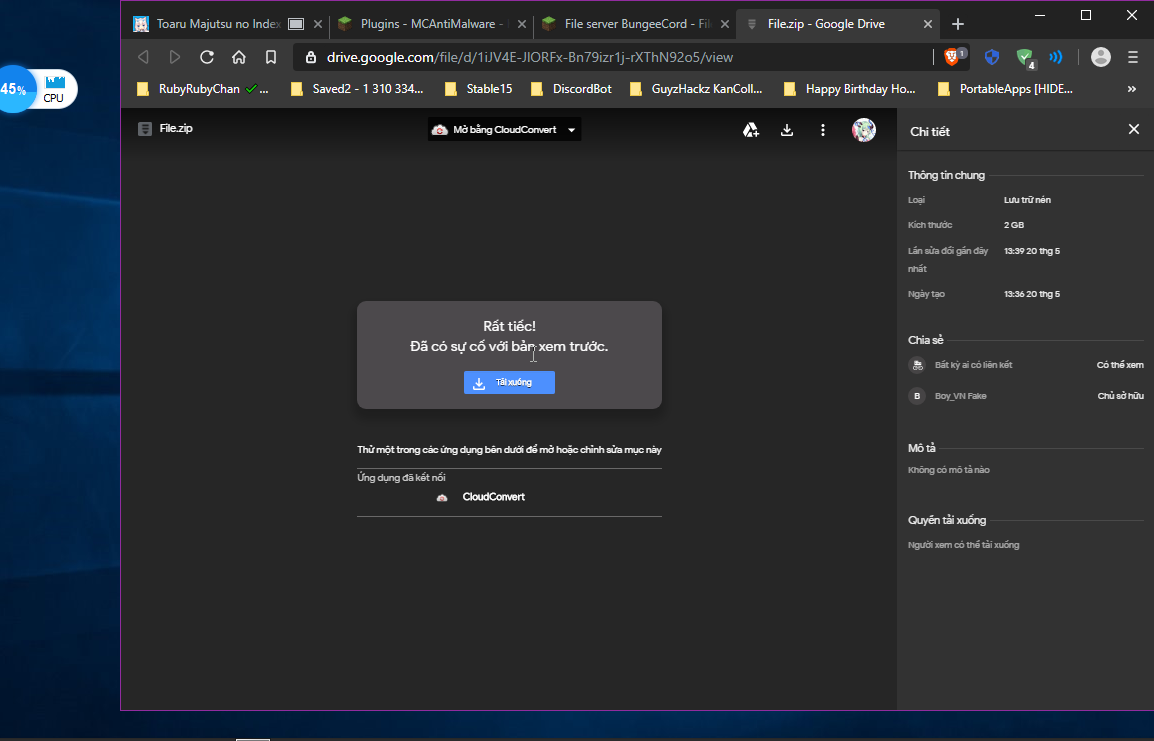Click the Google account avatar
Image resolution: width=1154 pixels, height=741 pixels.
(x=864, y=130)
